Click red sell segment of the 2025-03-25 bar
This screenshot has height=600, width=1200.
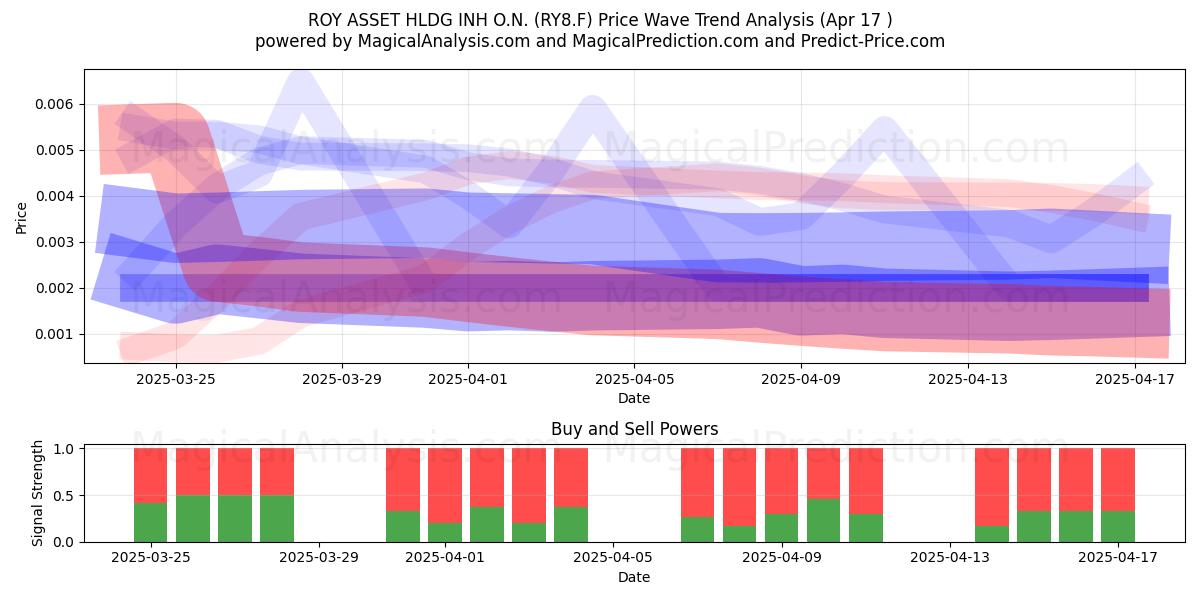(150, 476)
